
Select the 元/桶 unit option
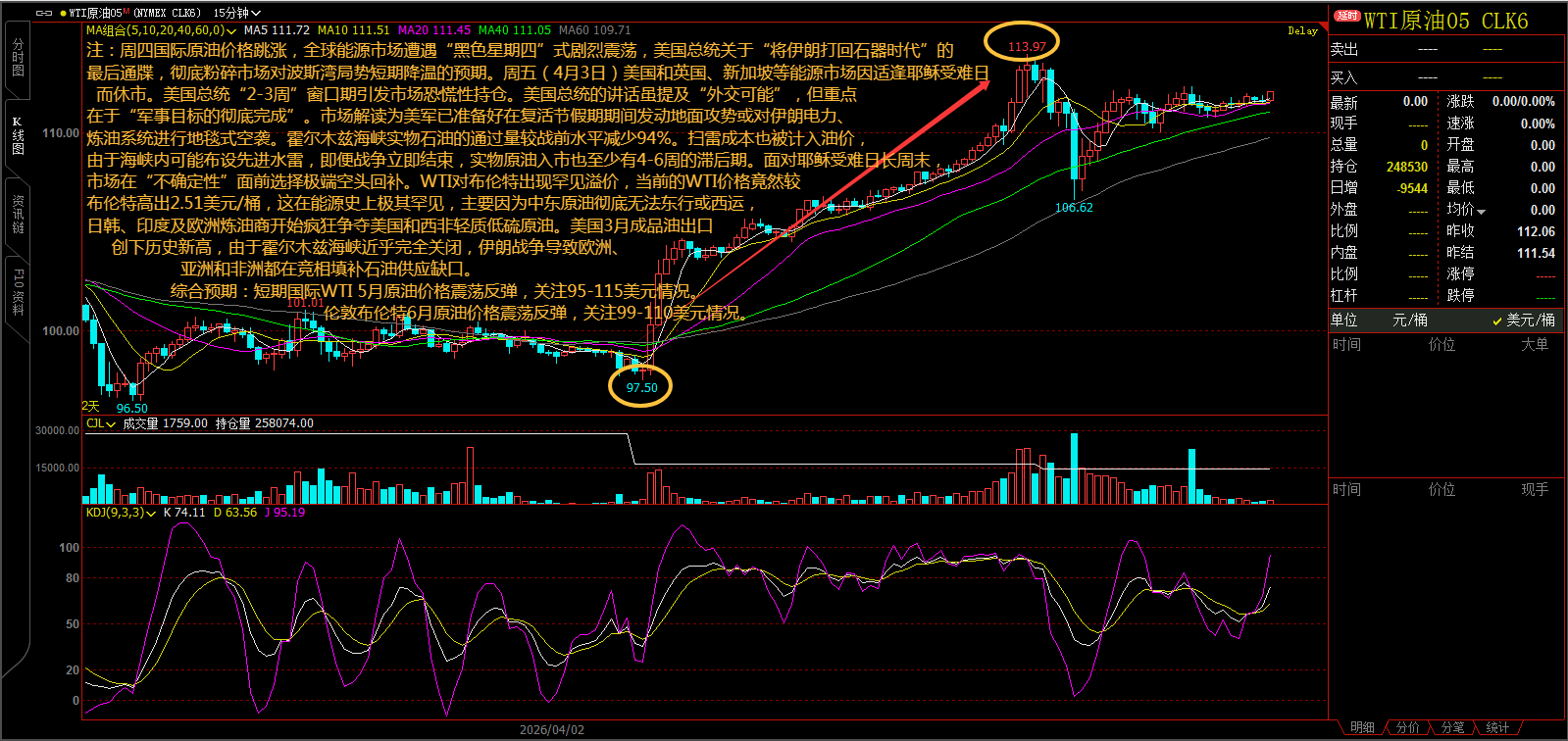pos(1410,321)
